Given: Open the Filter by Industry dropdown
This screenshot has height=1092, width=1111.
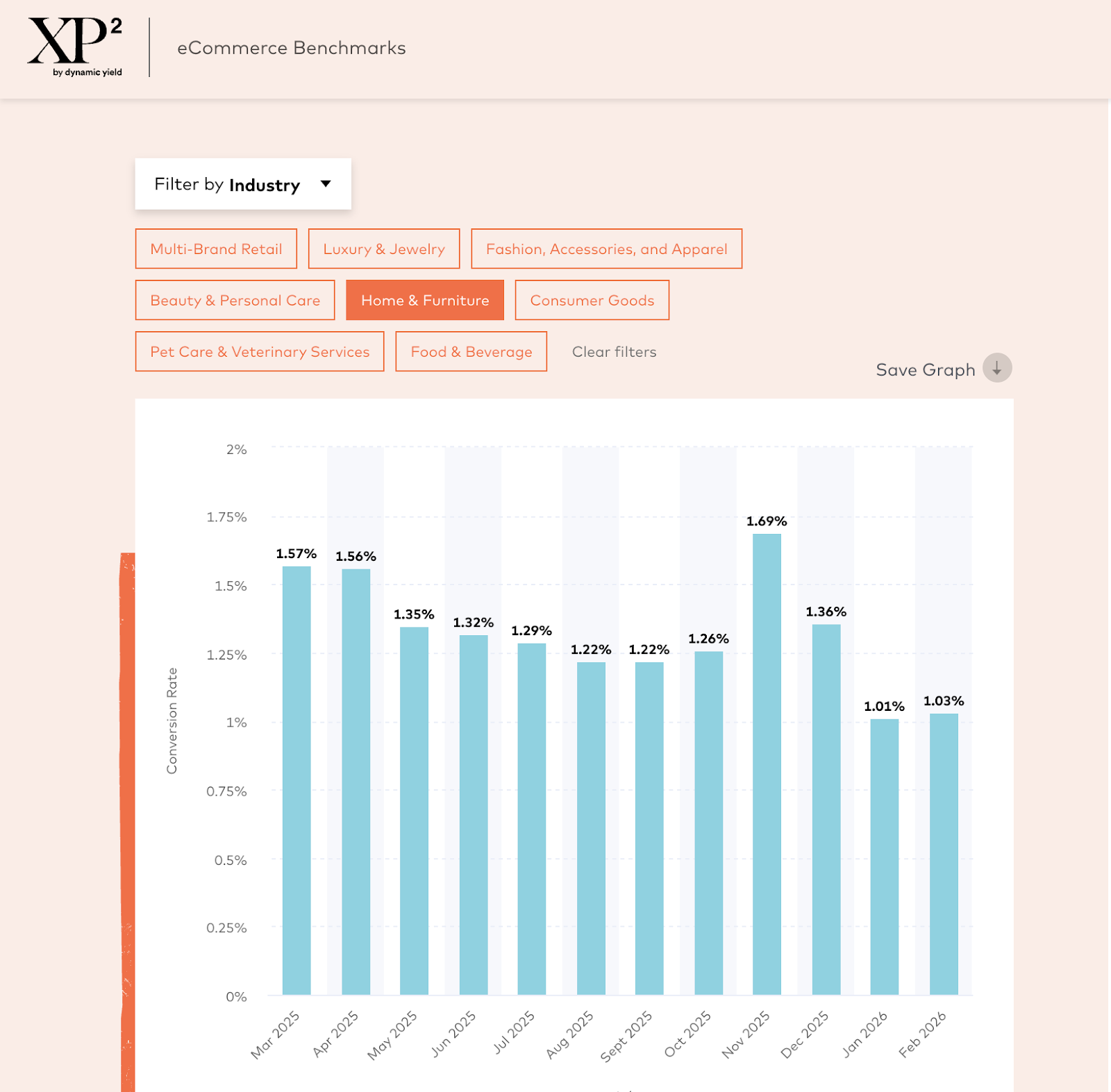Looking at the screenshot, I should (x=243, y=183).
